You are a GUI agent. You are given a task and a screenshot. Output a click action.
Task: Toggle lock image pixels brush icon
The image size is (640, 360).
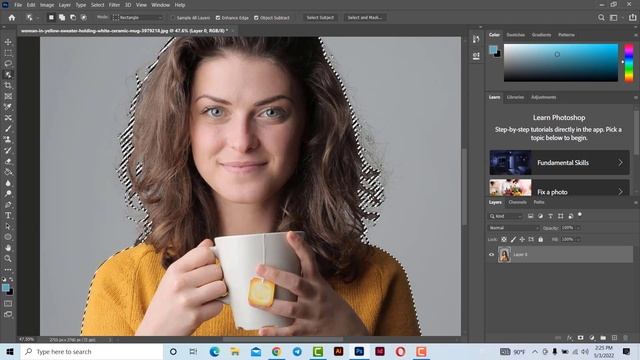513,240
